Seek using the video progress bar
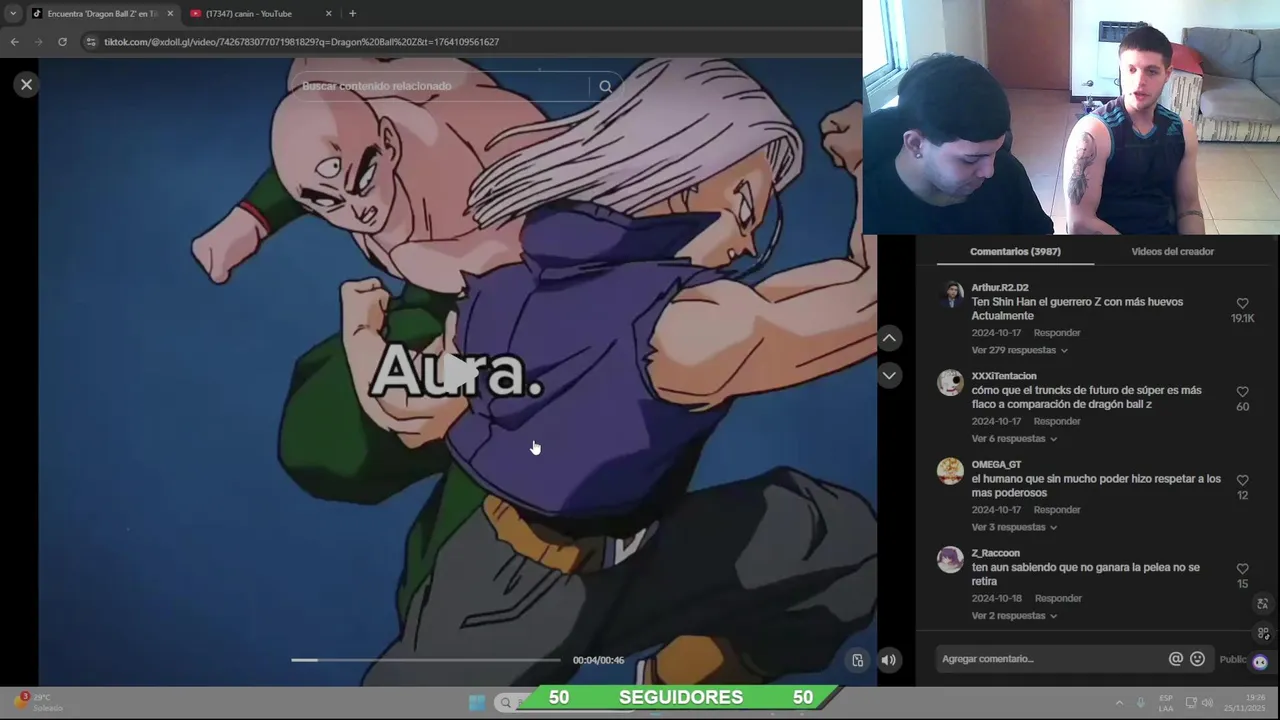The width and height of the screenshot is (1280, 720). pyautogui.click(x=426, y=660)
